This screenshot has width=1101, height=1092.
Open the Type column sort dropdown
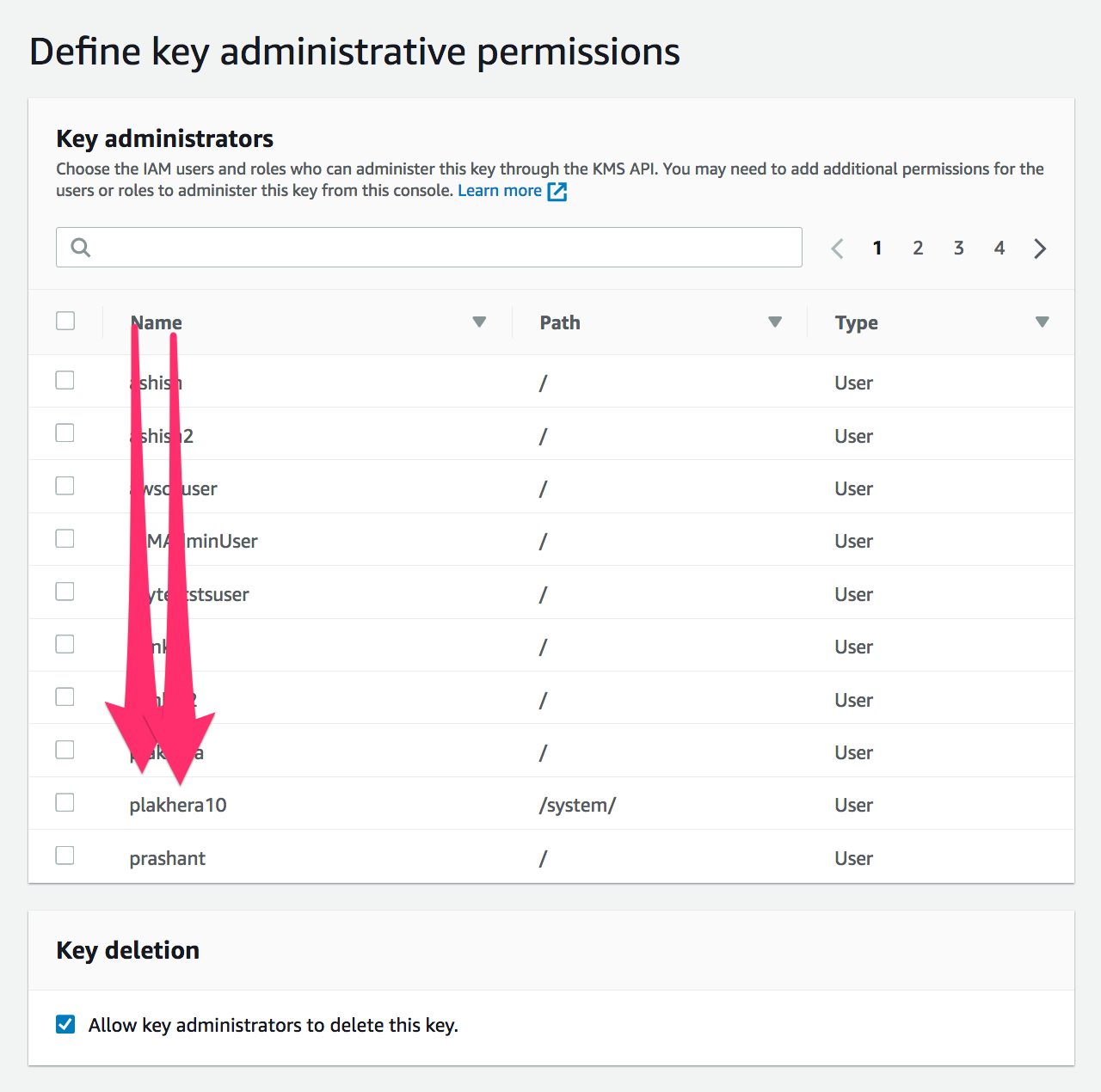[x=1043, y=322]
